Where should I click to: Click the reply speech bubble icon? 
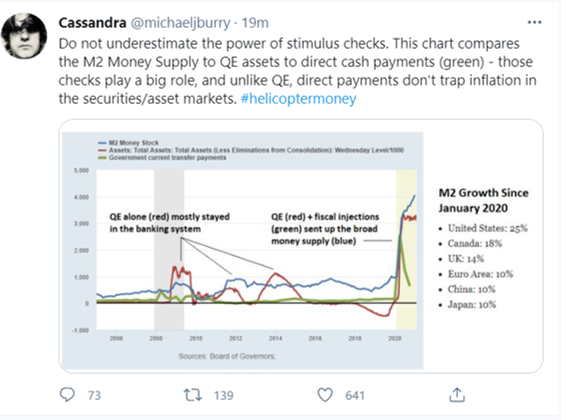click(x=67, y=395)
